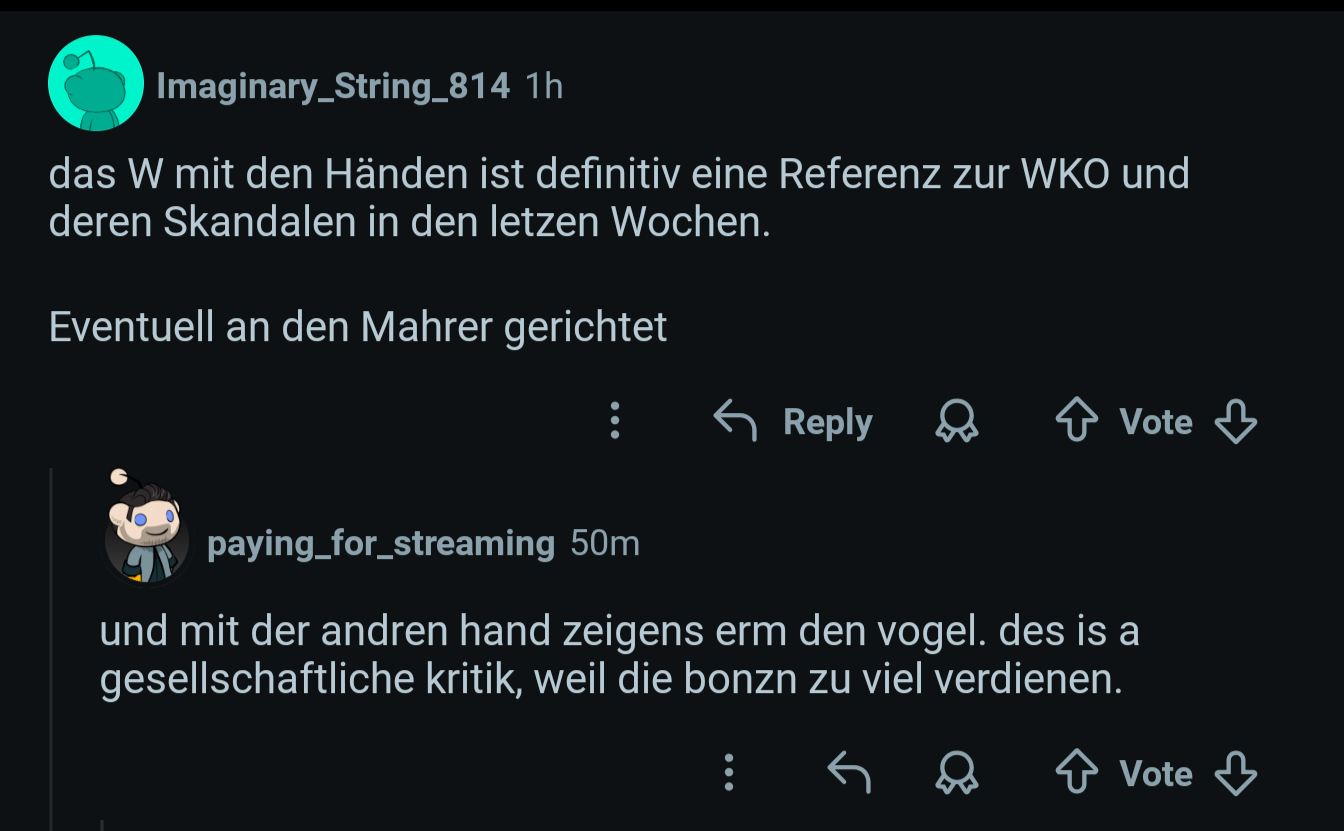The image size is (1344, 831).
Task: Downvote the Imaginary_String_814 comment
Action: 1235,421
